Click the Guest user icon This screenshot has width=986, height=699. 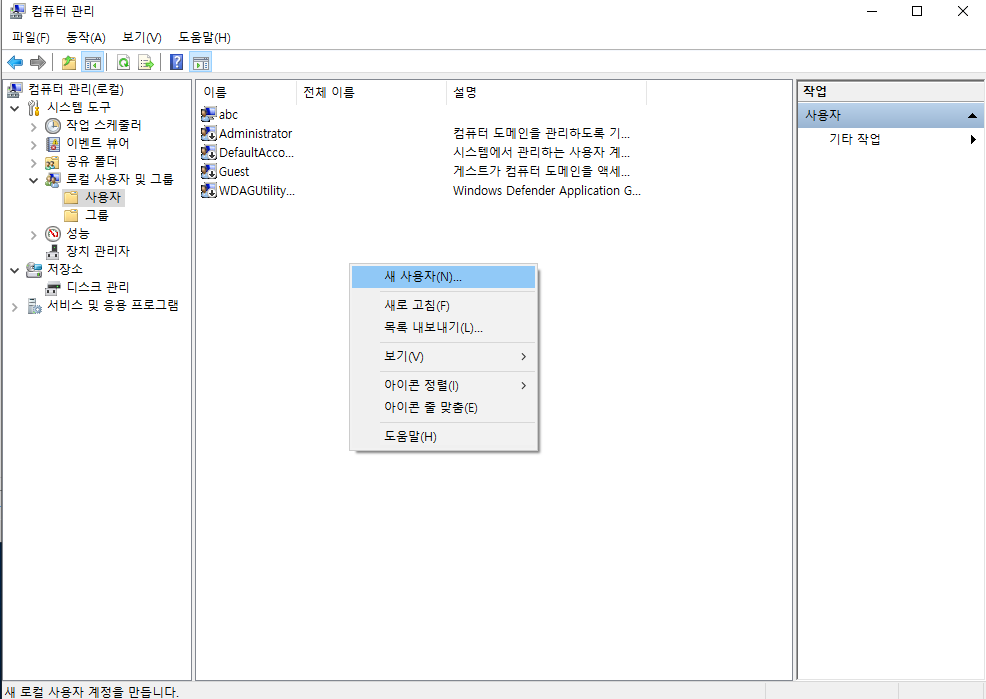(x=208, y=171)
